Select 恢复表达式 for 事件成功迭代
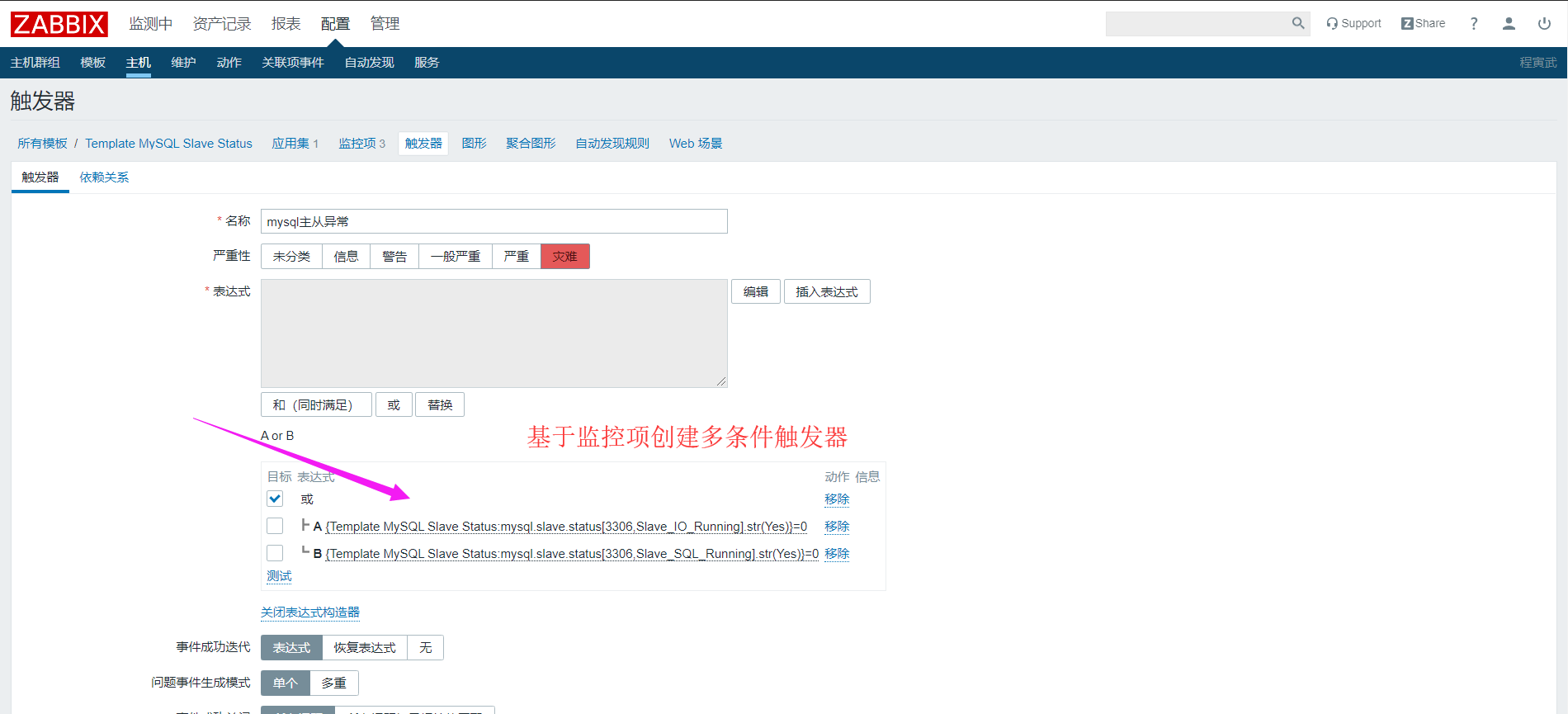Viewport: 1568px width, 714px height. pos(365,648)
